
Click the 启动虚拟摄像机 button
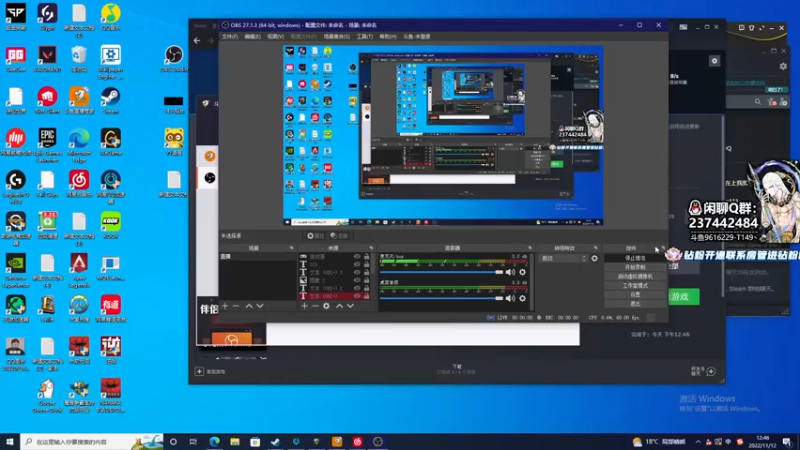(635, 277)
